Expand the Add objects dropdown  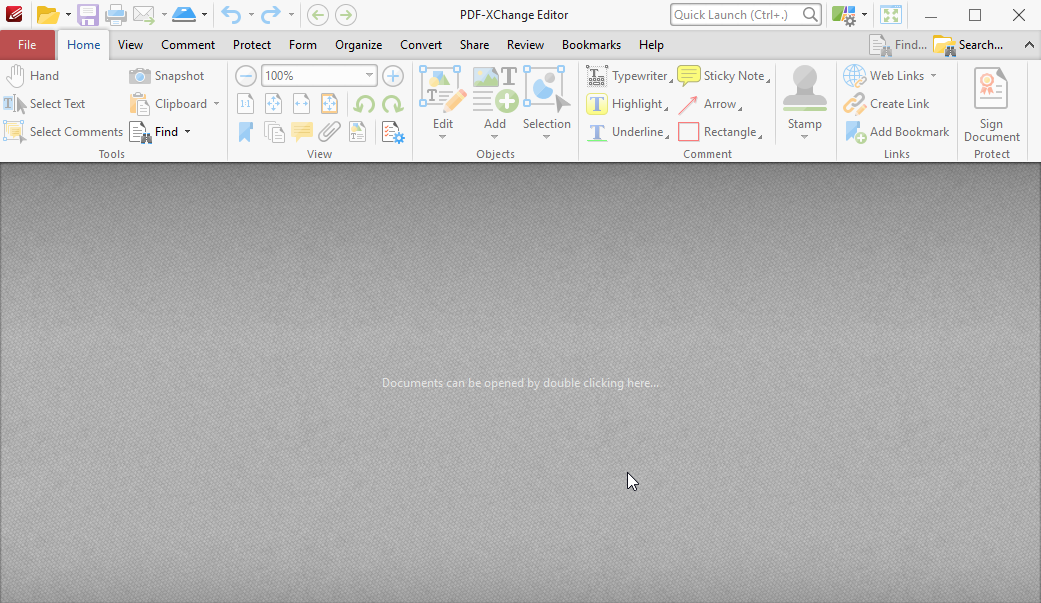pos(495,137)
